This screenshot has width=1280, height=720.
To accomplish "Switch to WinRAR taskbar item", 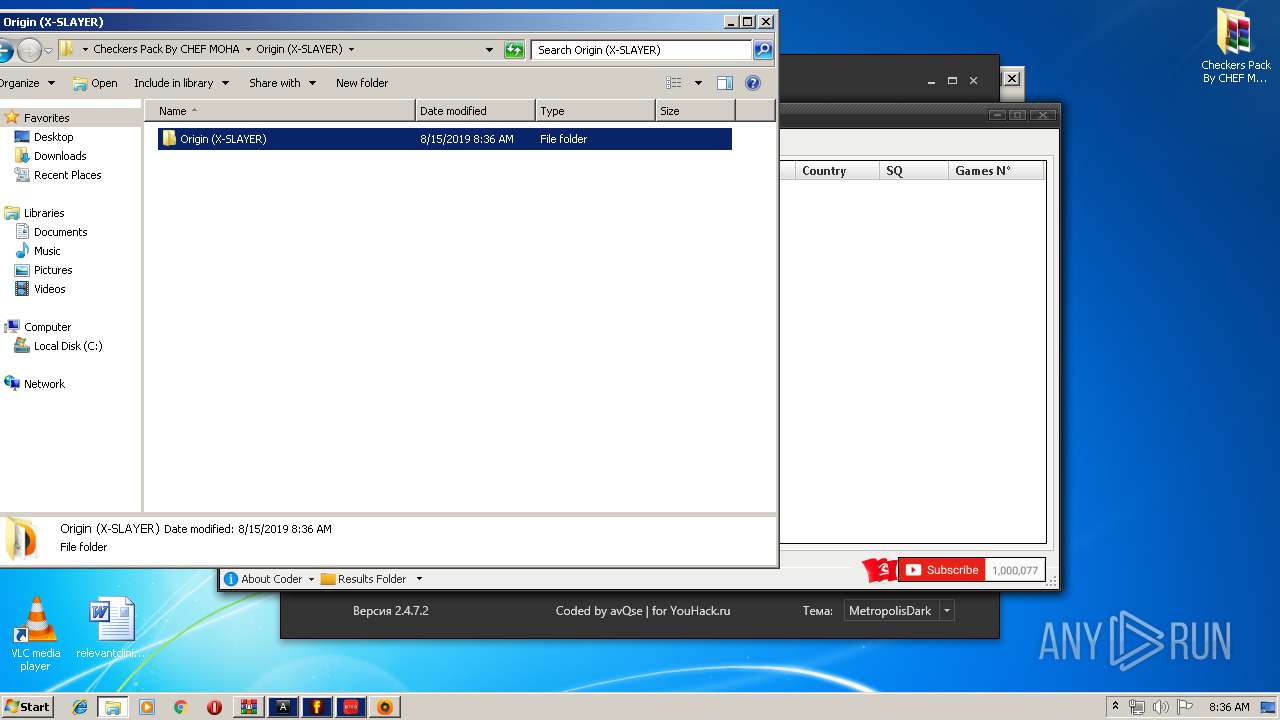I will tap(249, 707).
